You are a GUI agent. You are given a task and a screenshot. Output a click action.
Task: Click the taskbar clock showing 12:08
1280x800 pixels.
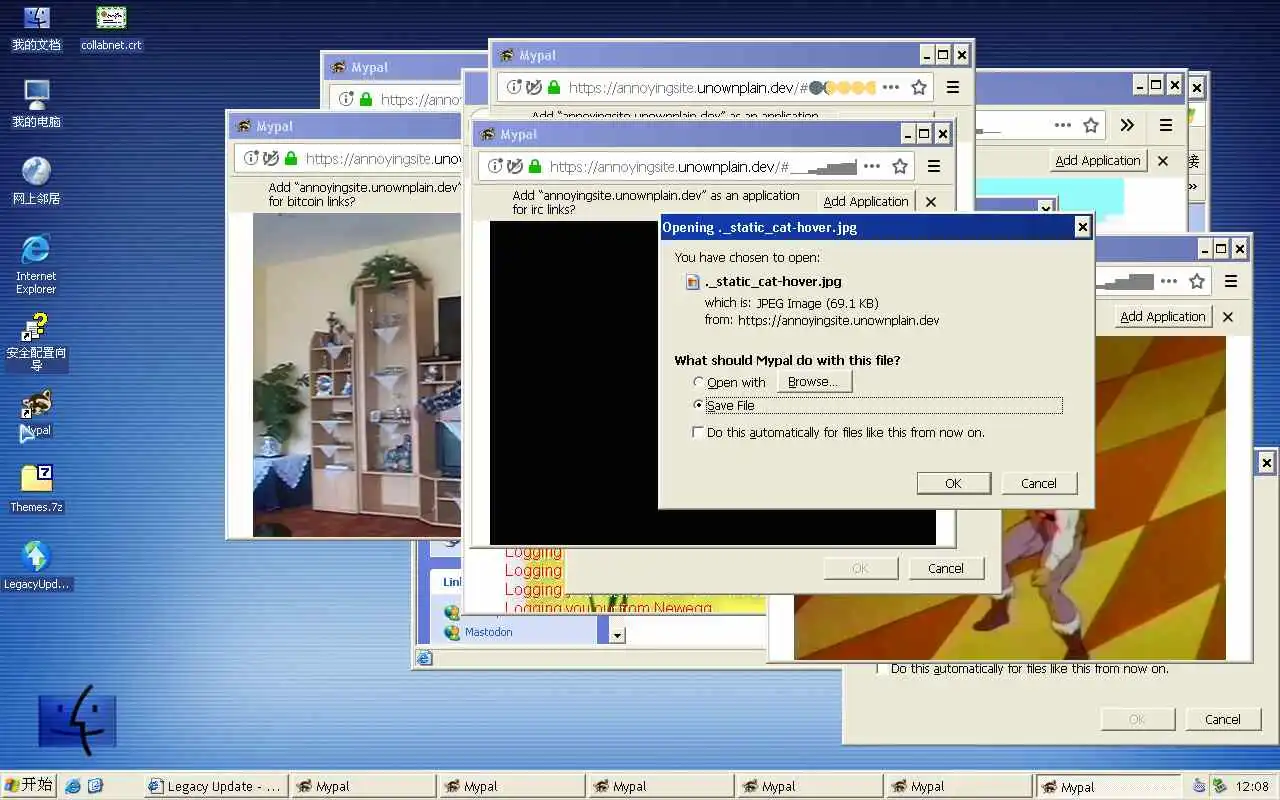tap(1252, 786)
